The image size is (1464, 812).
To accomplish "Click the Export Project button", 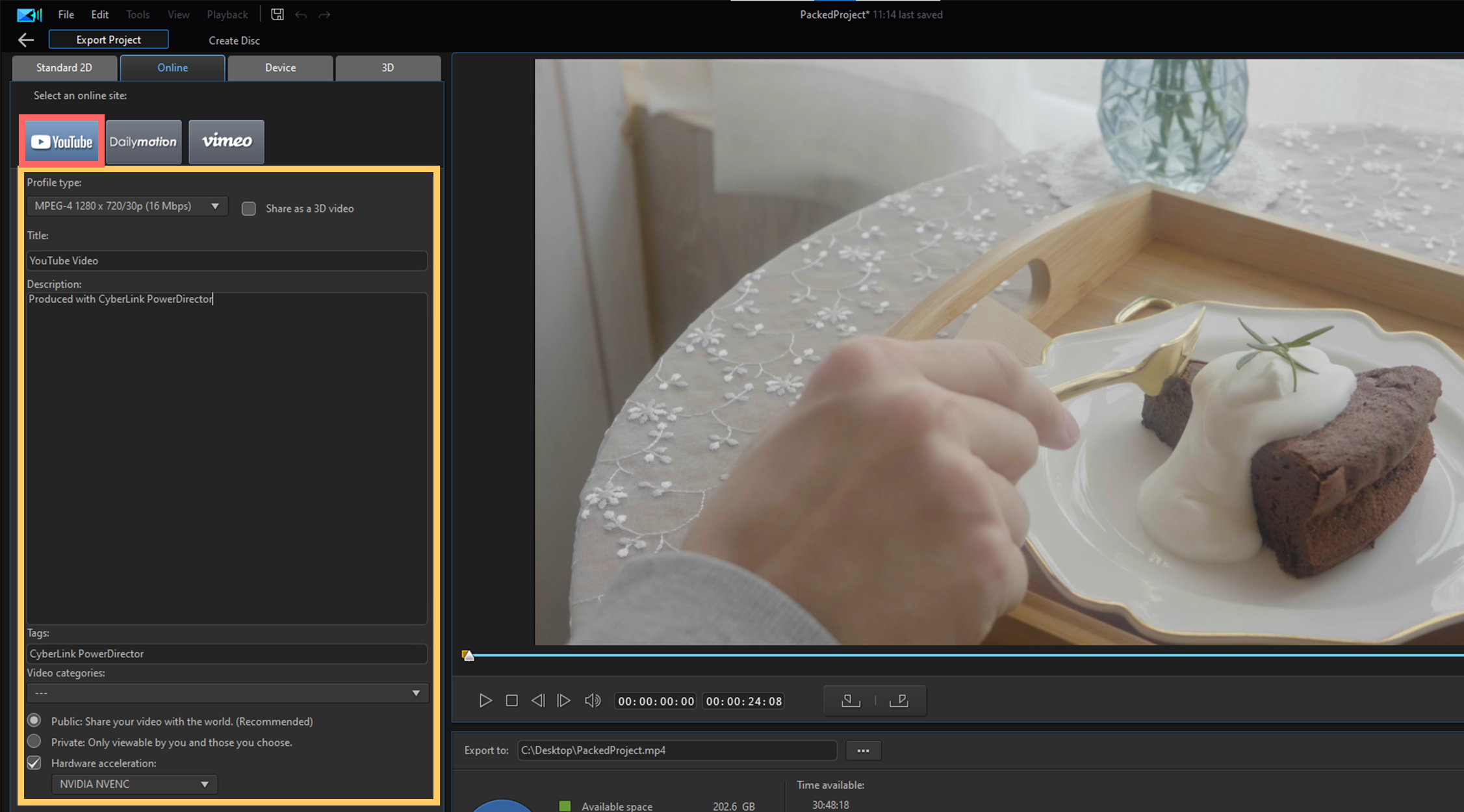I will point(109,40).
